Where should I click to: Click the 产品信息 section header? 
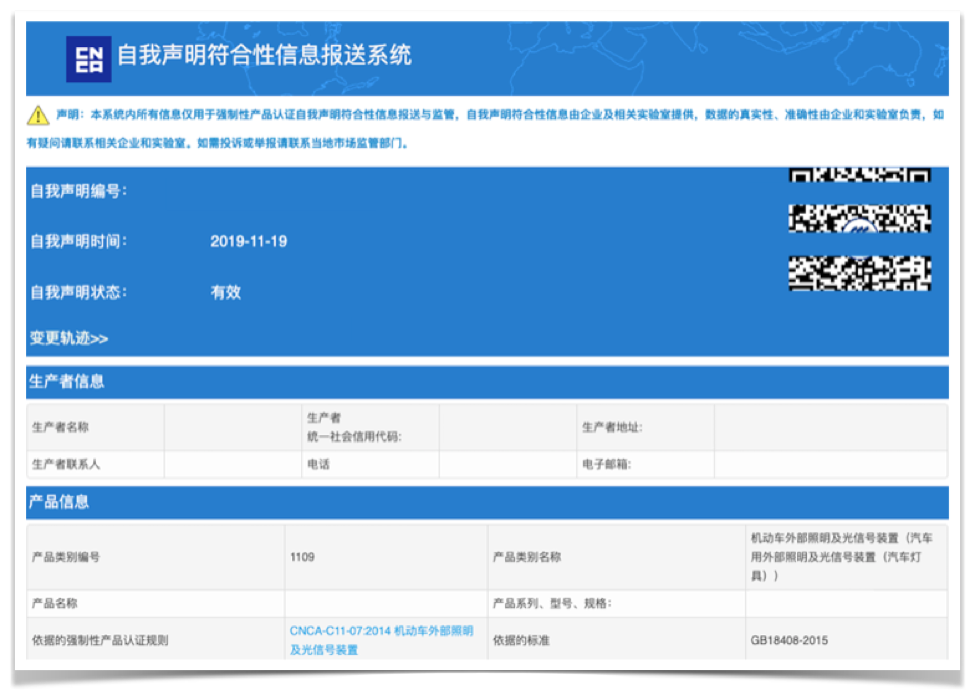[487, 502]
